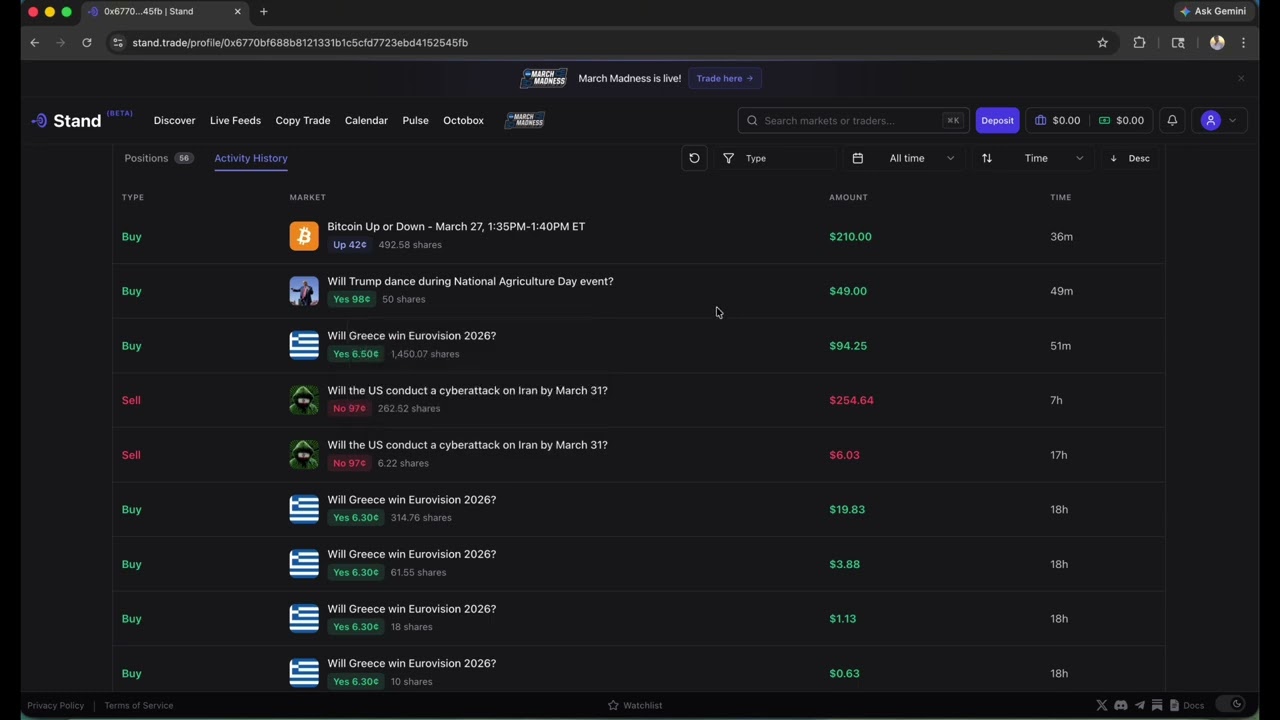Open a new browser tab
1280x720 pixels.
pyautogui.click(x=264, y=12)
